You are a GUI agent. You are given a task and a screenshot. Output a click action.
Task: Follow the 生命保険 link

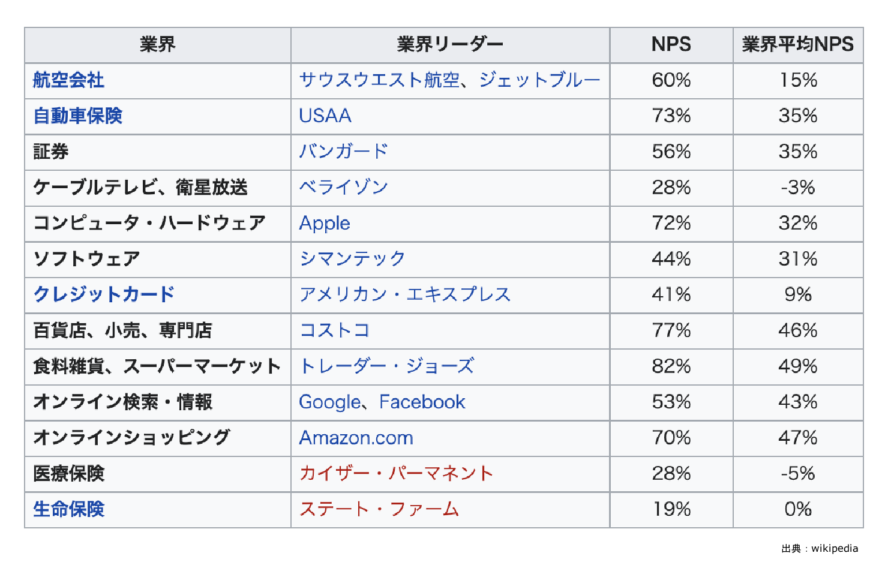tap(68, 509)
